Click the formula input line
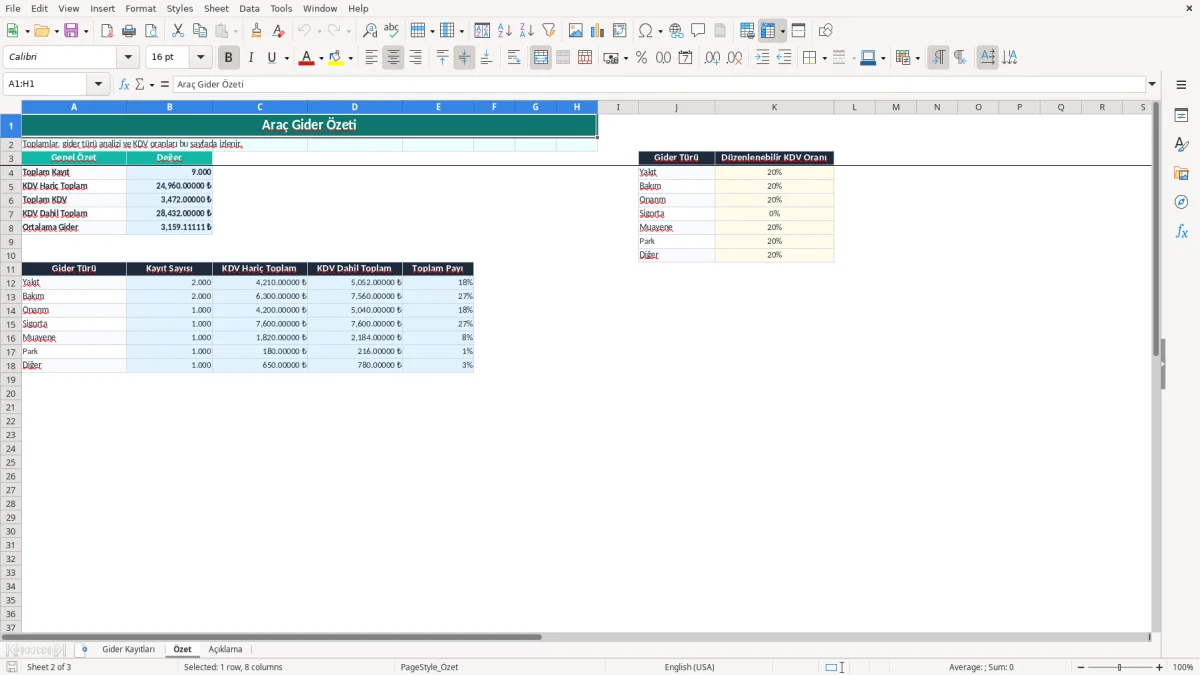This screenshot has height=675, width=1200. [x=658, y=85]
